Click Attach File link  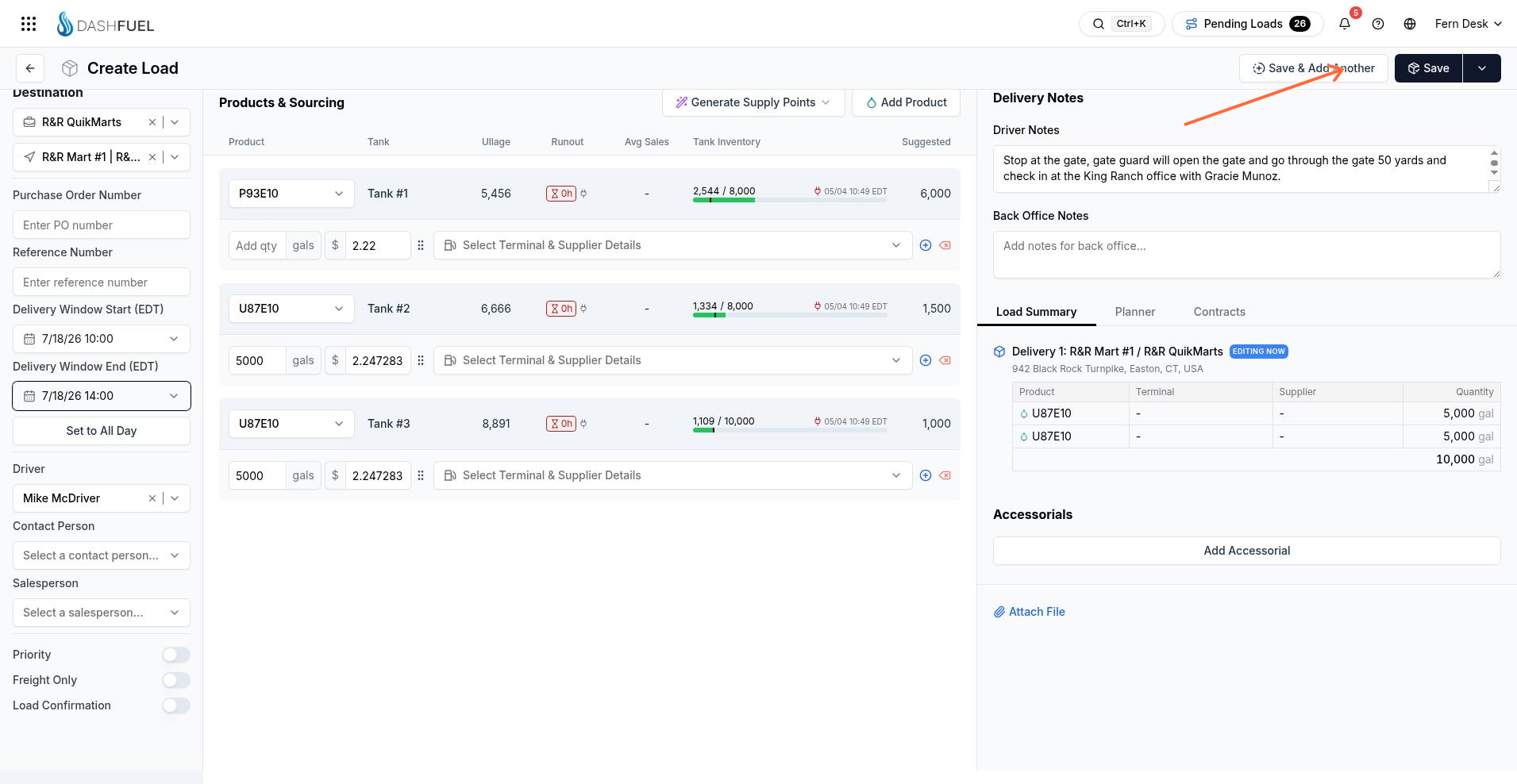click(x=1030, y=612)
